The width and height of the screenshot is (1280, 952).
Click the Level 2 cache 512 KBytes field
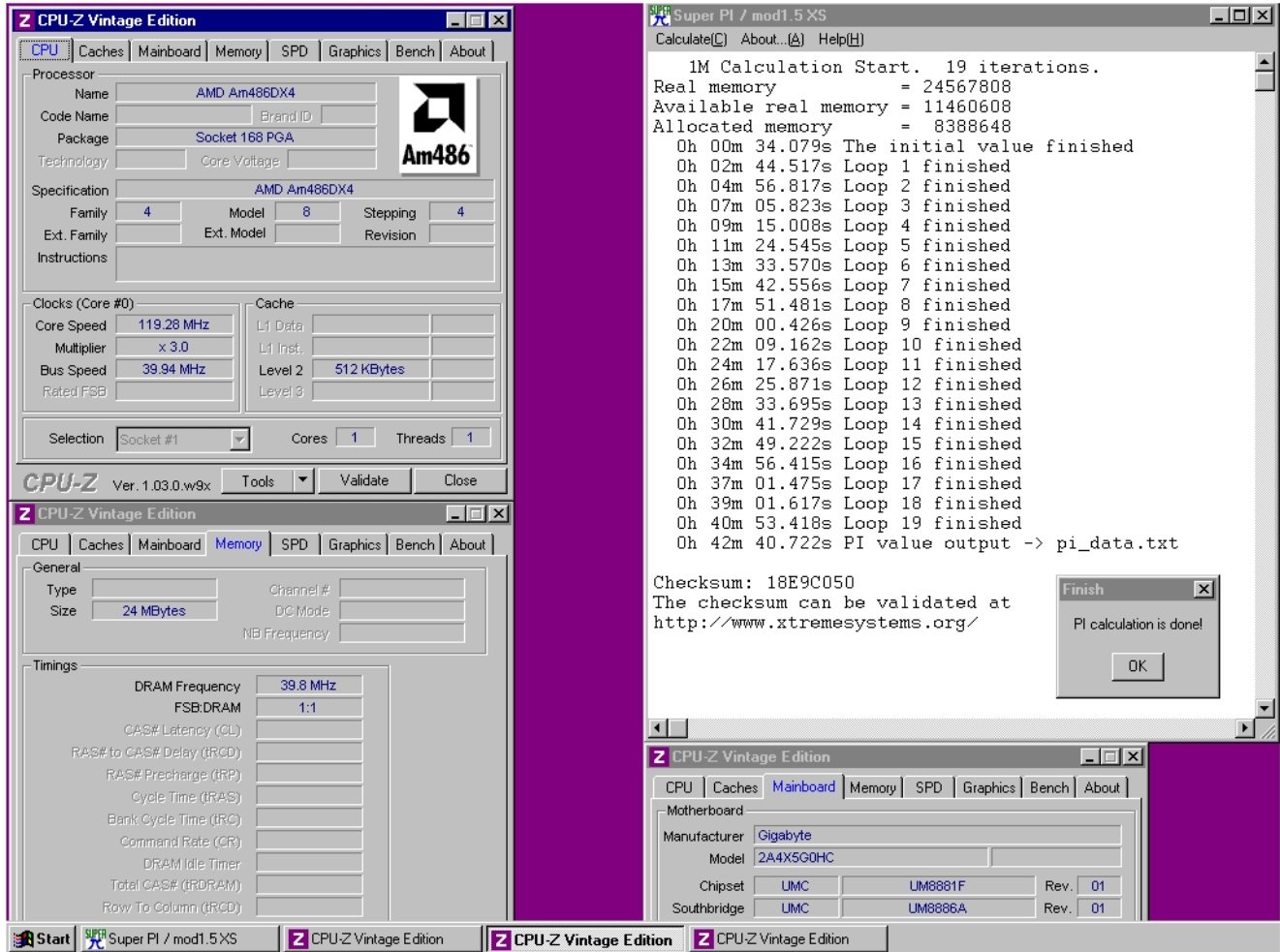370,370
